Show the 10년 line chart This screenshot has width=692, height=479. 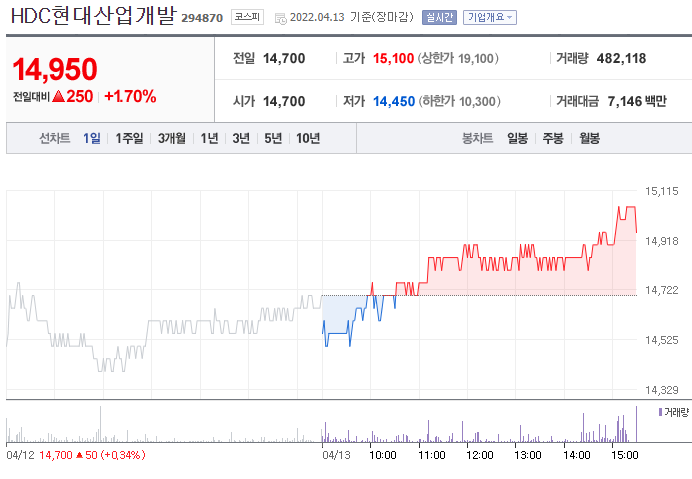click(308, 138)
